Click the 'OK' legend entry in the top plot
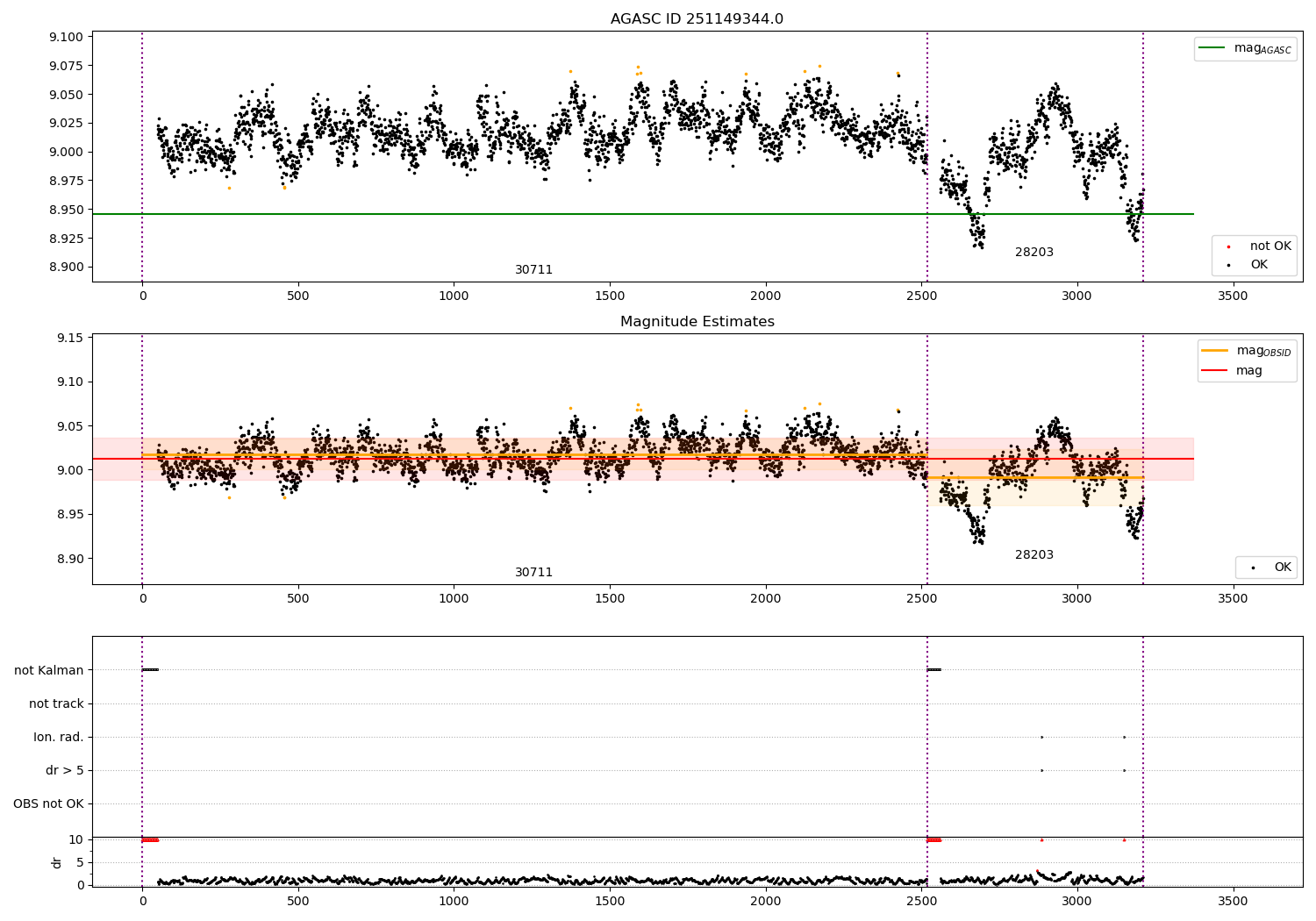The image size is (1316, 921). pyautogui.click(x=1259, y=265)
